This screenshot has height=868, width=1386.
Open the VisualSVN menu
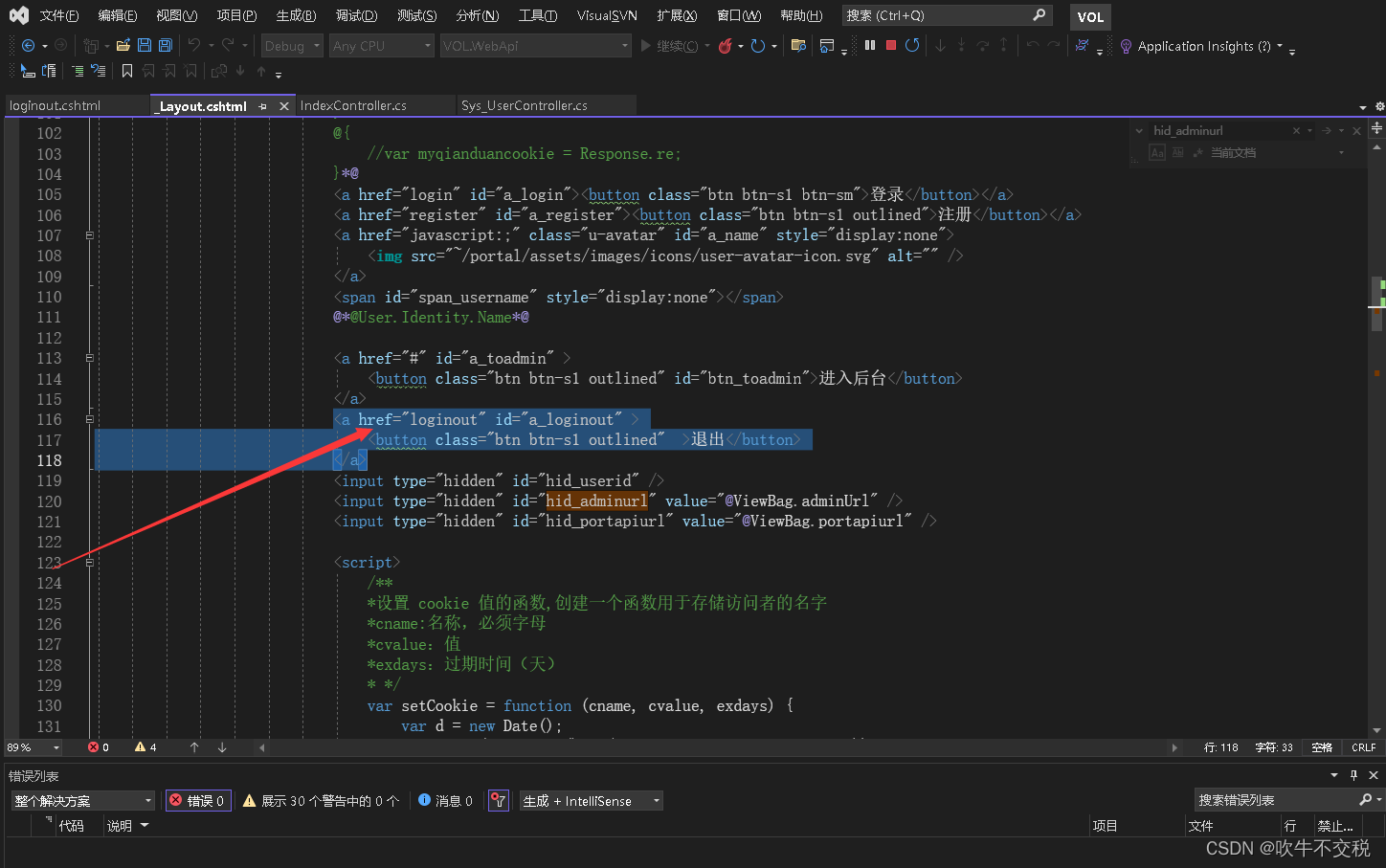[x=607, y=15]
